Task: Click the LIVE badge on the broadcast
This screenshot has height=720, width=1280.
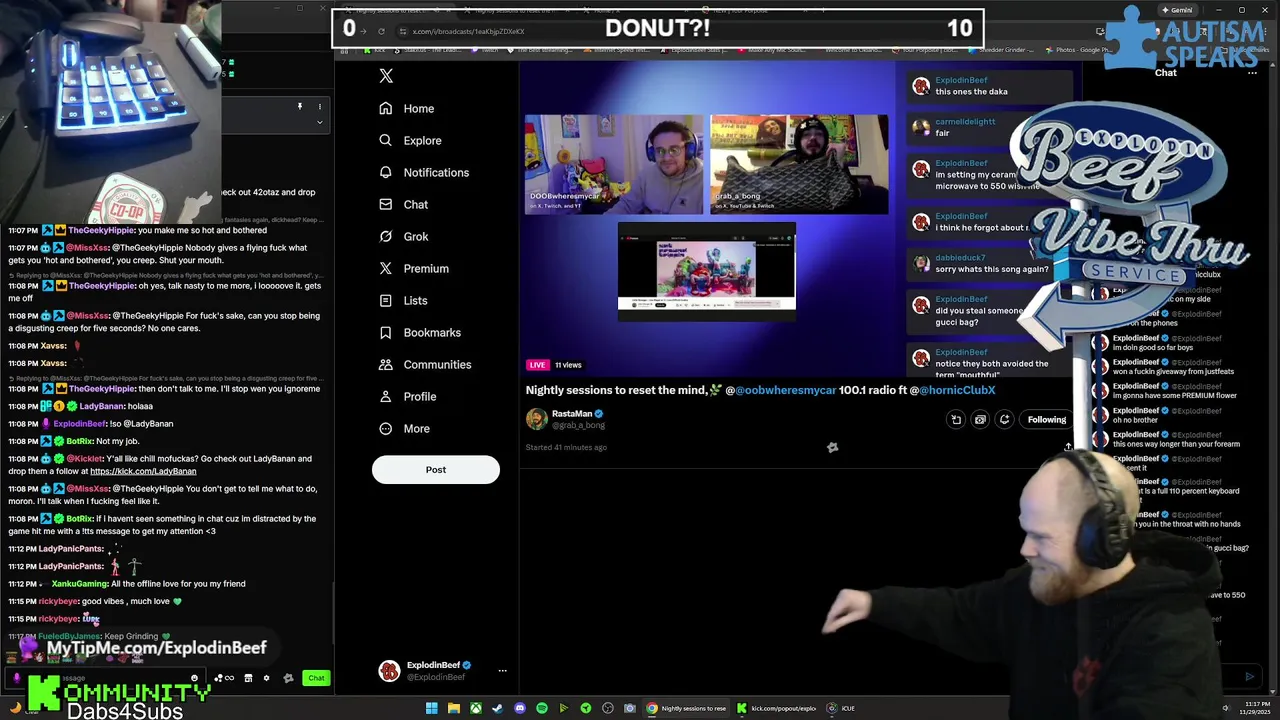Action: click(x=538, y=365)
